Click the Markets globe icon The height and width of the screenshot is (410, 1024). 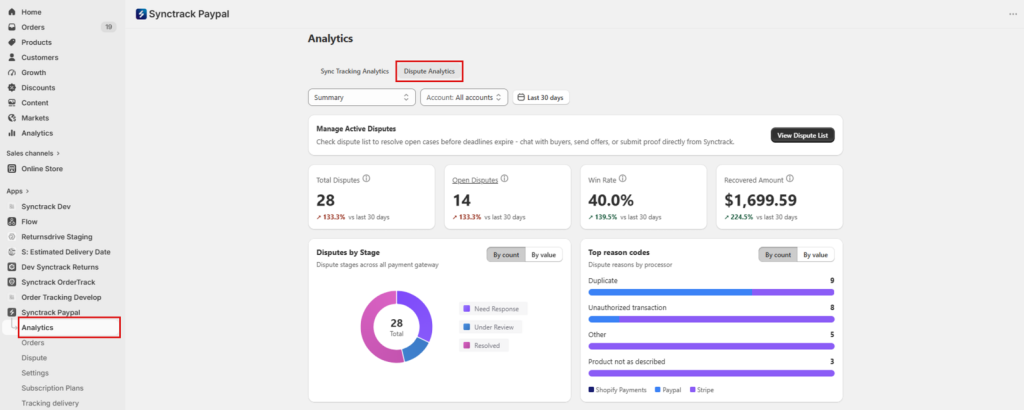12,118
